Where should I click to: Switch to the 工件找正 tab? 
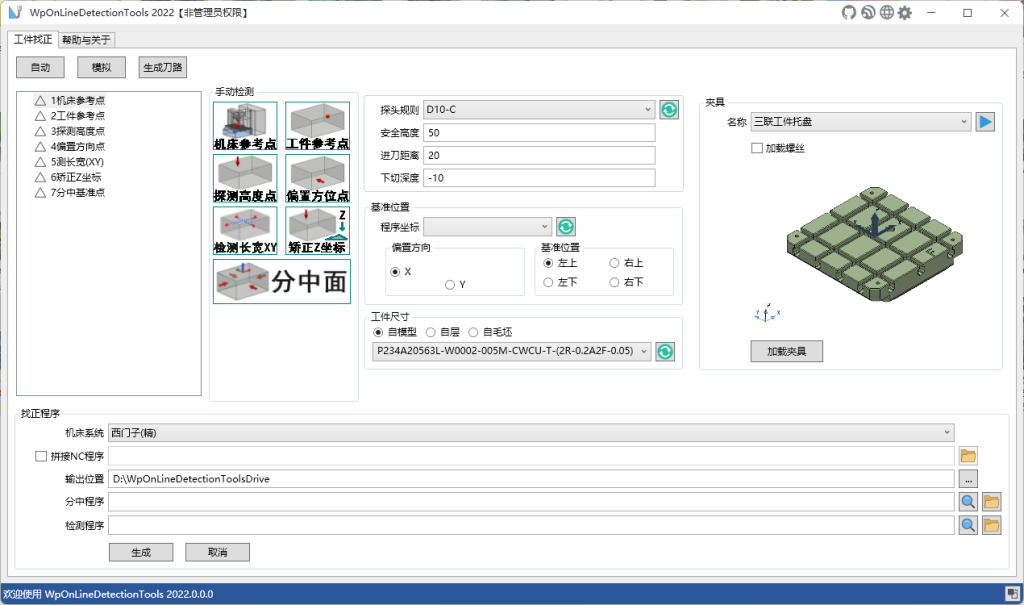(x=33, y=39)
